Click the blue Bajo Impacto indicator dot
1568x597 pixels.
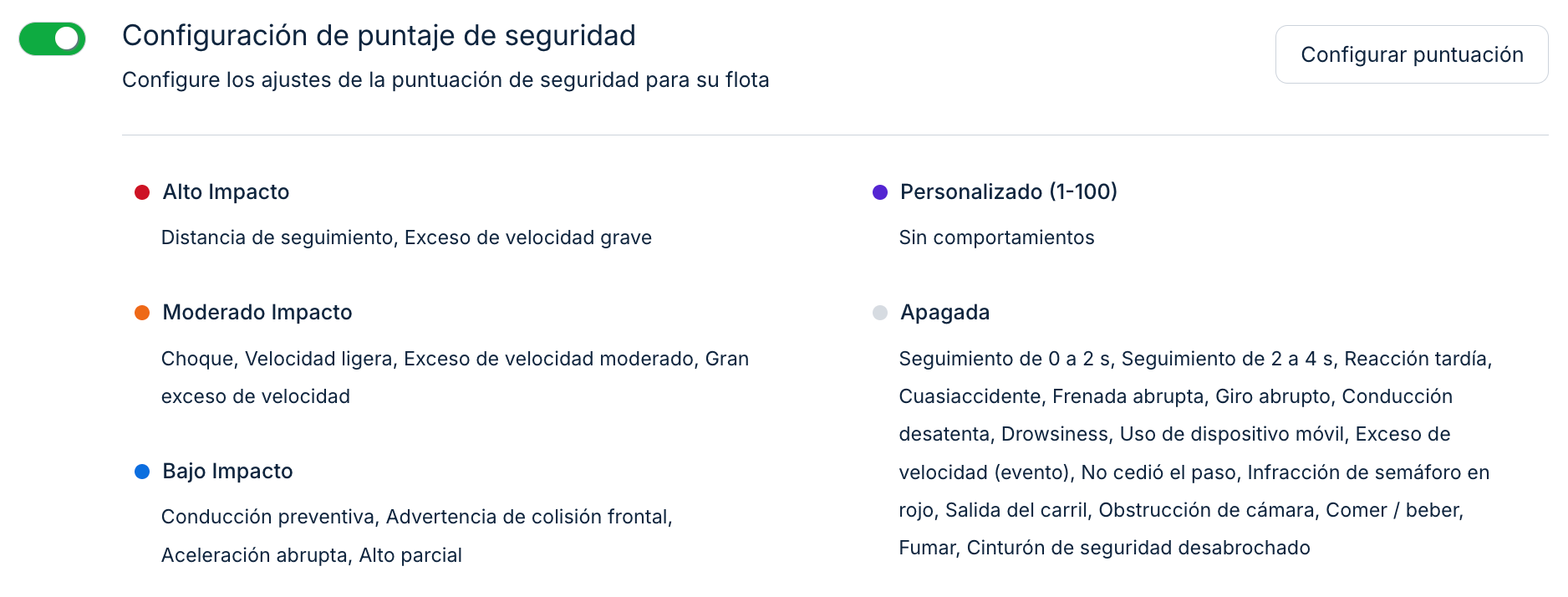point(142,471)
